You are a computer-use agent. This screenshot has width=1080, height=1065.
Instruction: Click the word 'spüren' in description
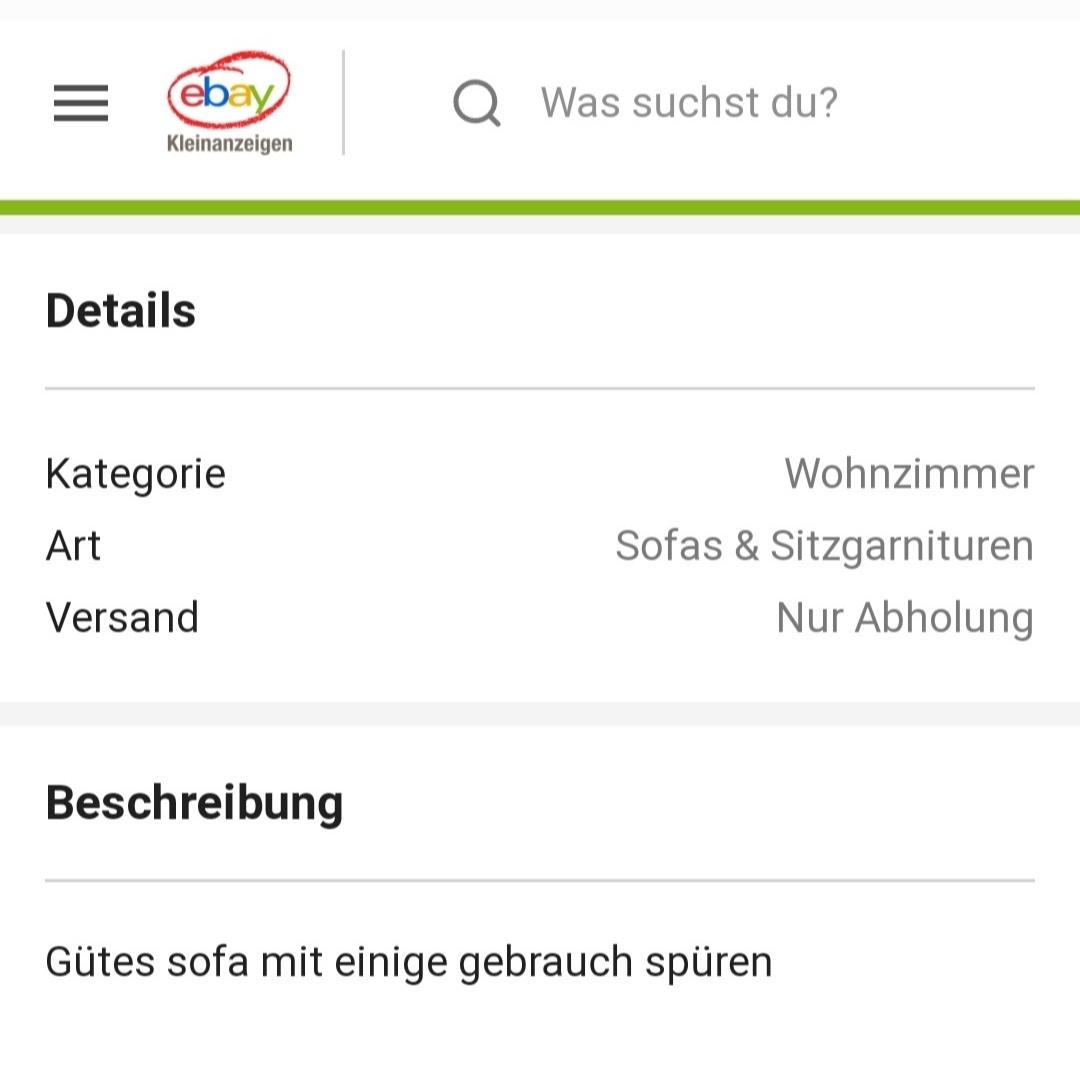pos(709,964)
